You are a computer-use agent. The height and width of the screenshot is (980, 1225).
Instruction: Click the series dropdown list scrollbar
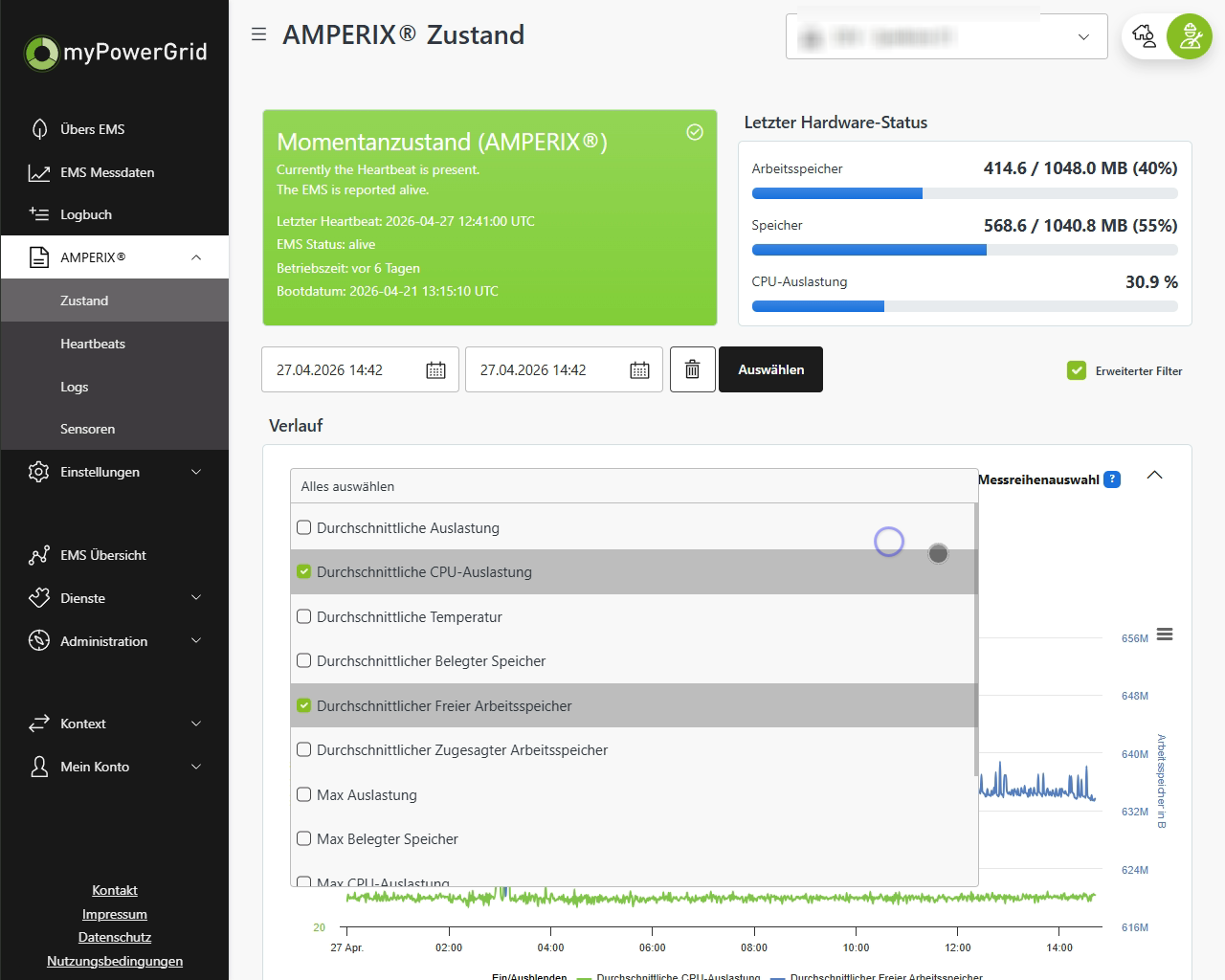coord(975,639)
